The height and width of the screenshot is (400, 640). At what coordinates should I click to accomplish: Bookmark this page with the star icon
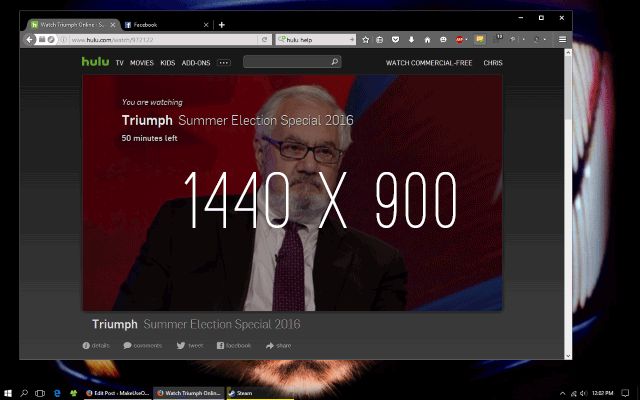pos(366,40)
